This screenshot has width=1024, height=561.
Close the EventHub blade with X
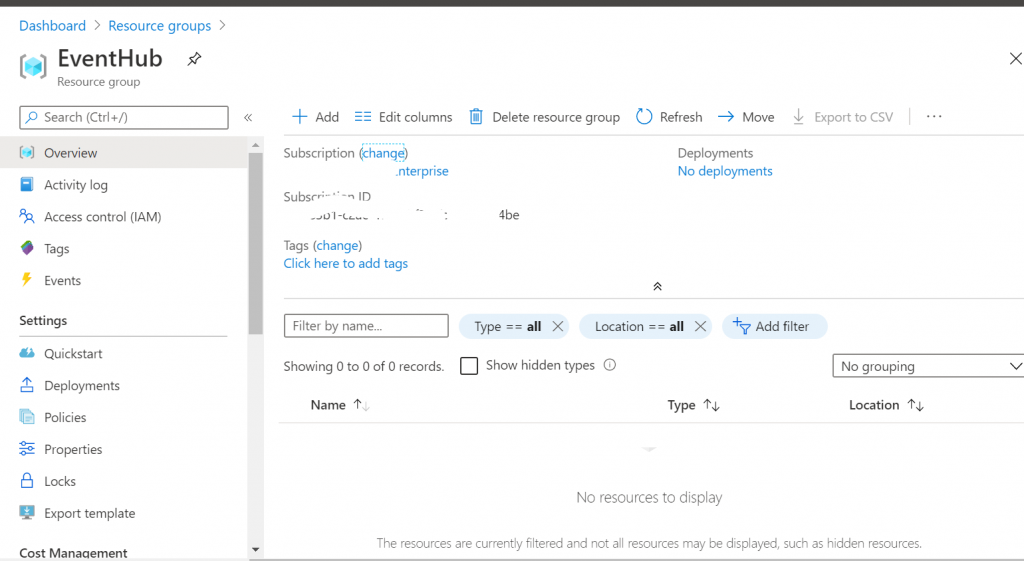pyautogui.click(x=1016, y=59)
